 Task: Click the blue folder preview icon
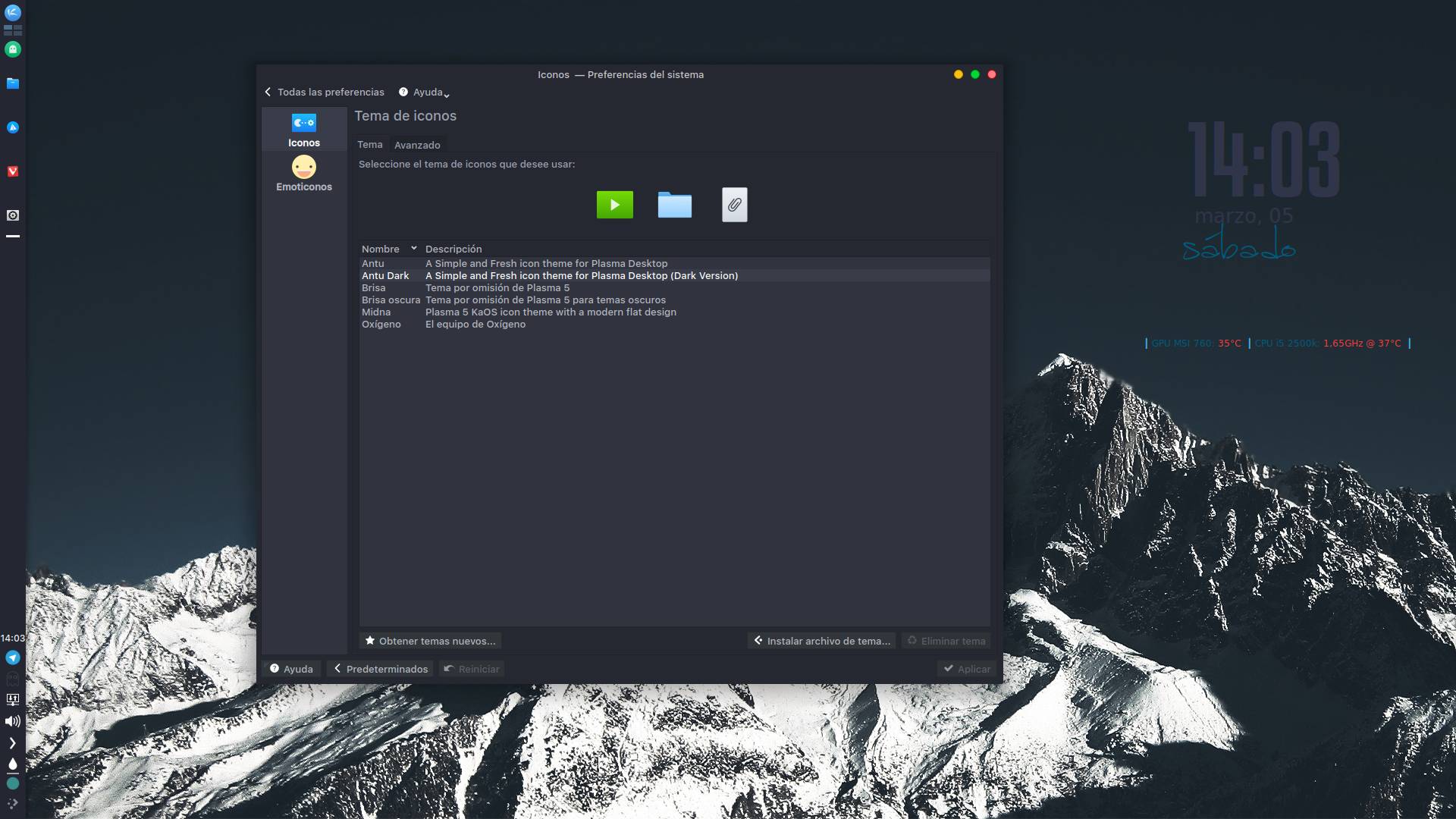[x=674, y=204]
